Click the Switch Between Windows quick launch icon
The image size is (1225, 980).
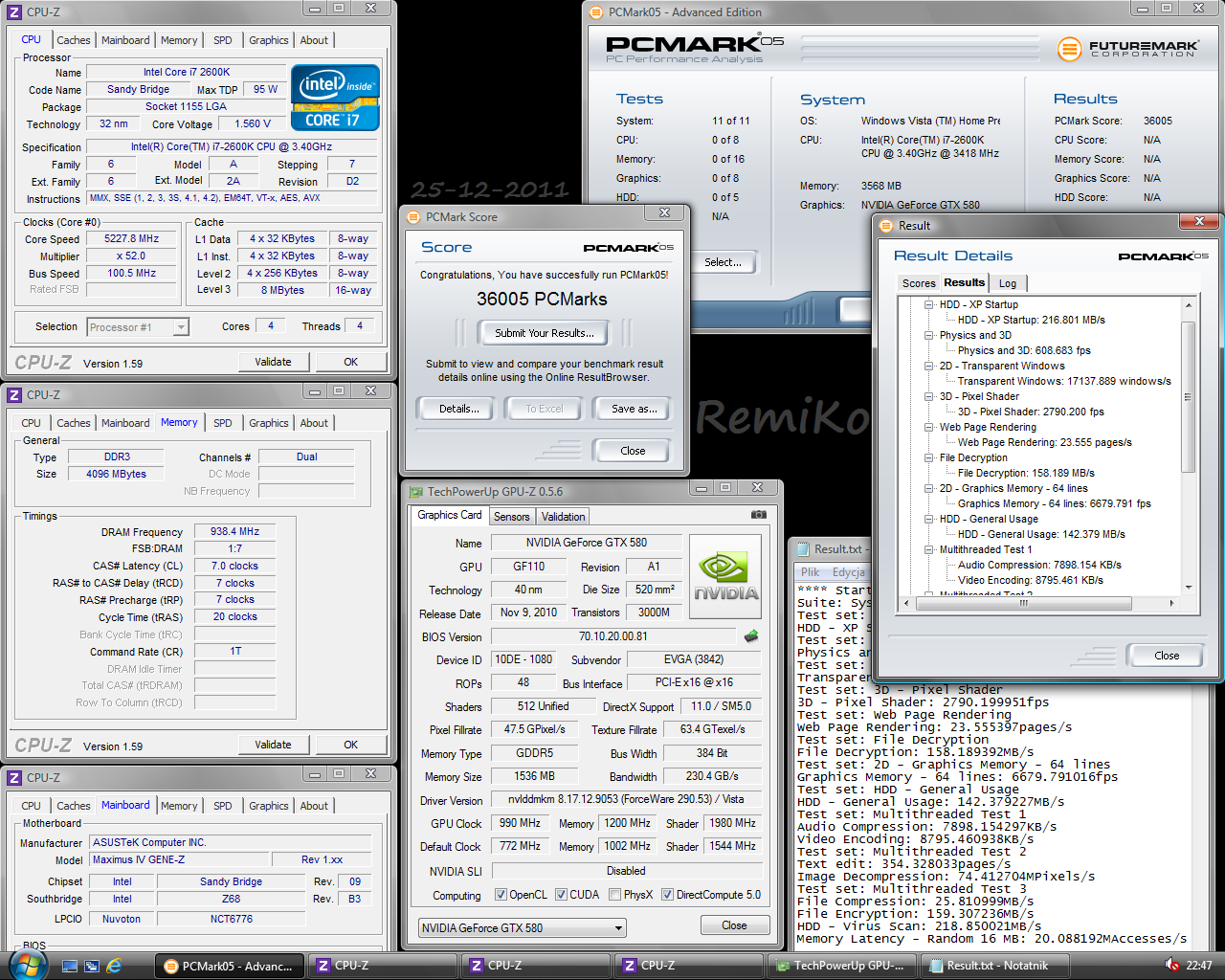coord(92,966)
